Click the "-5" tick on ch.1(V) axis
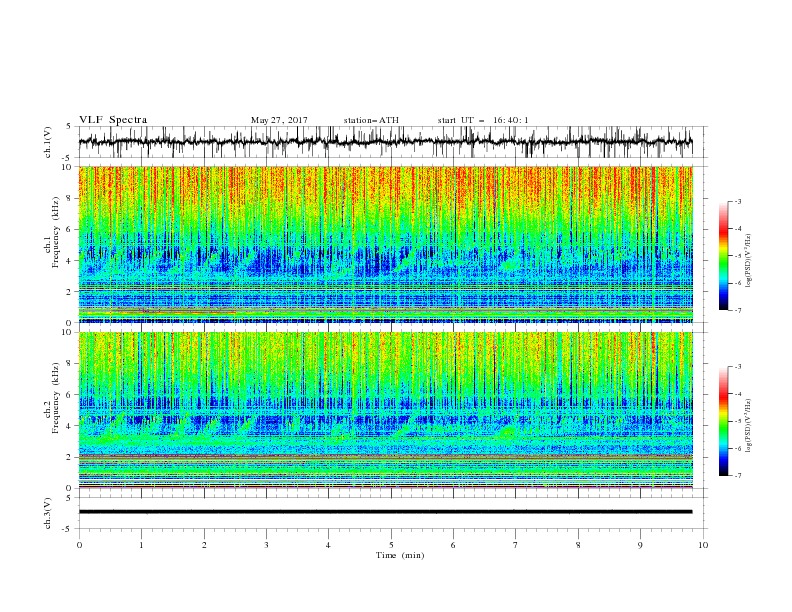 [x=68, y=158]
